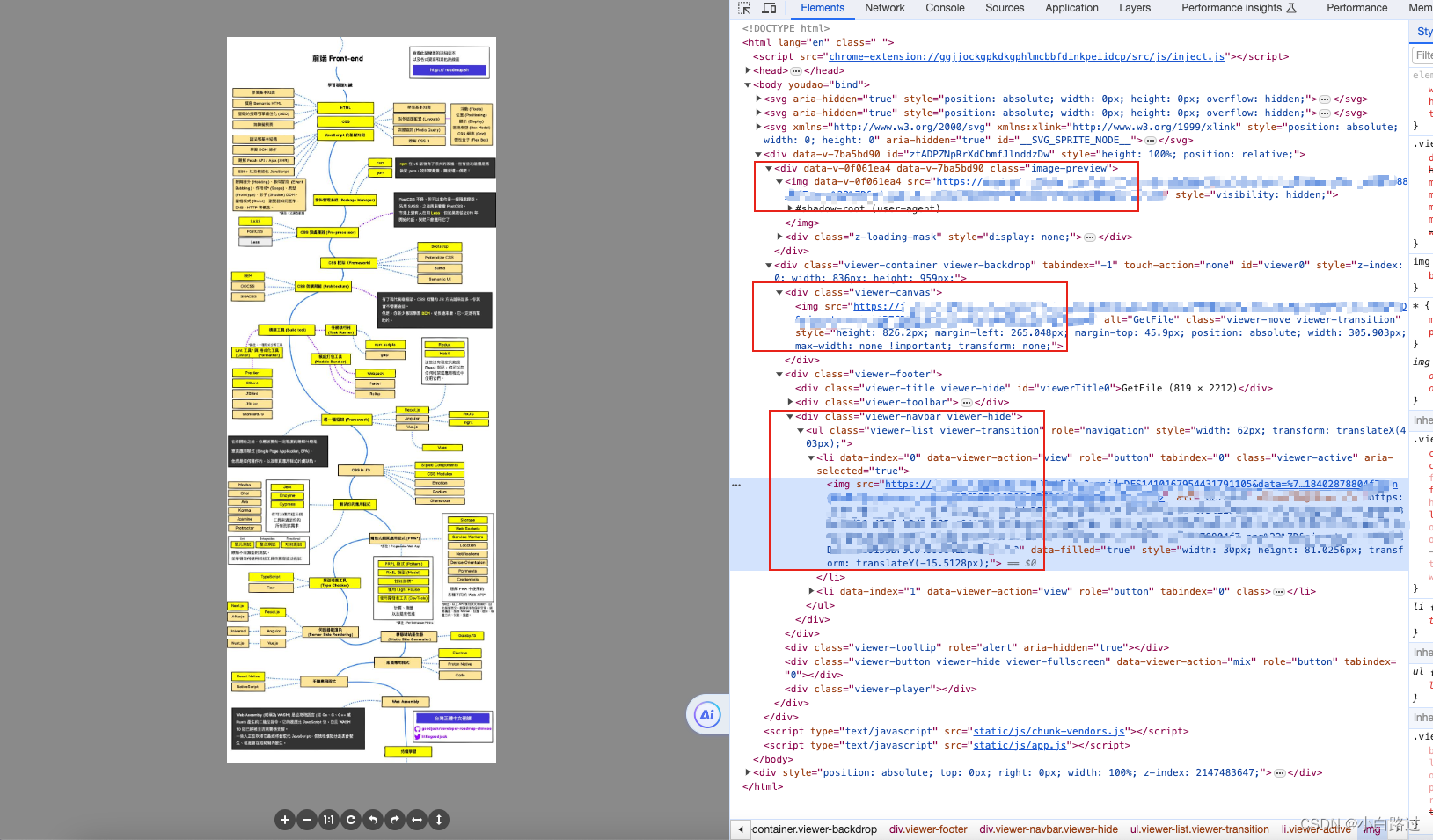Open the Application tab
The height and width of the screenshot is (840, 1433).
tap(1071, 8)
